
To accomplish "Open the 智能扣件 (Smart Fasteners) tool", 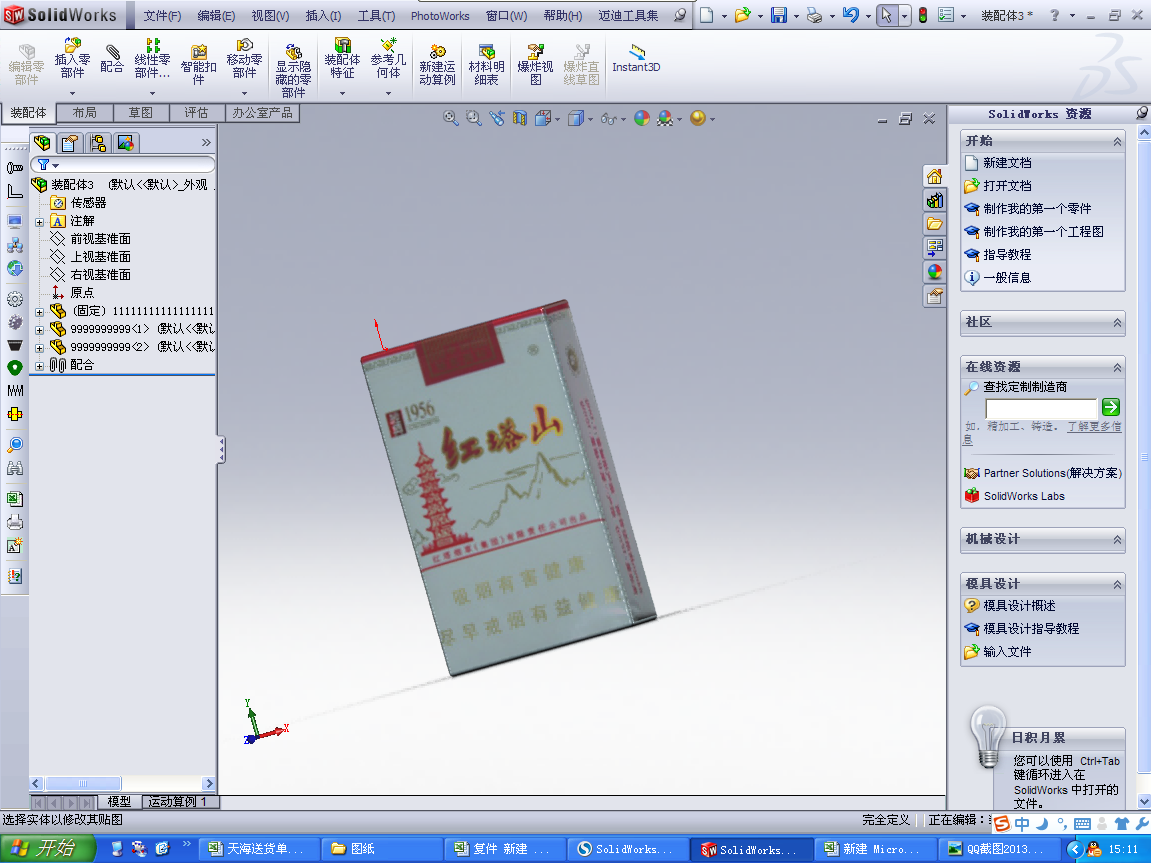I will [198, 65].
